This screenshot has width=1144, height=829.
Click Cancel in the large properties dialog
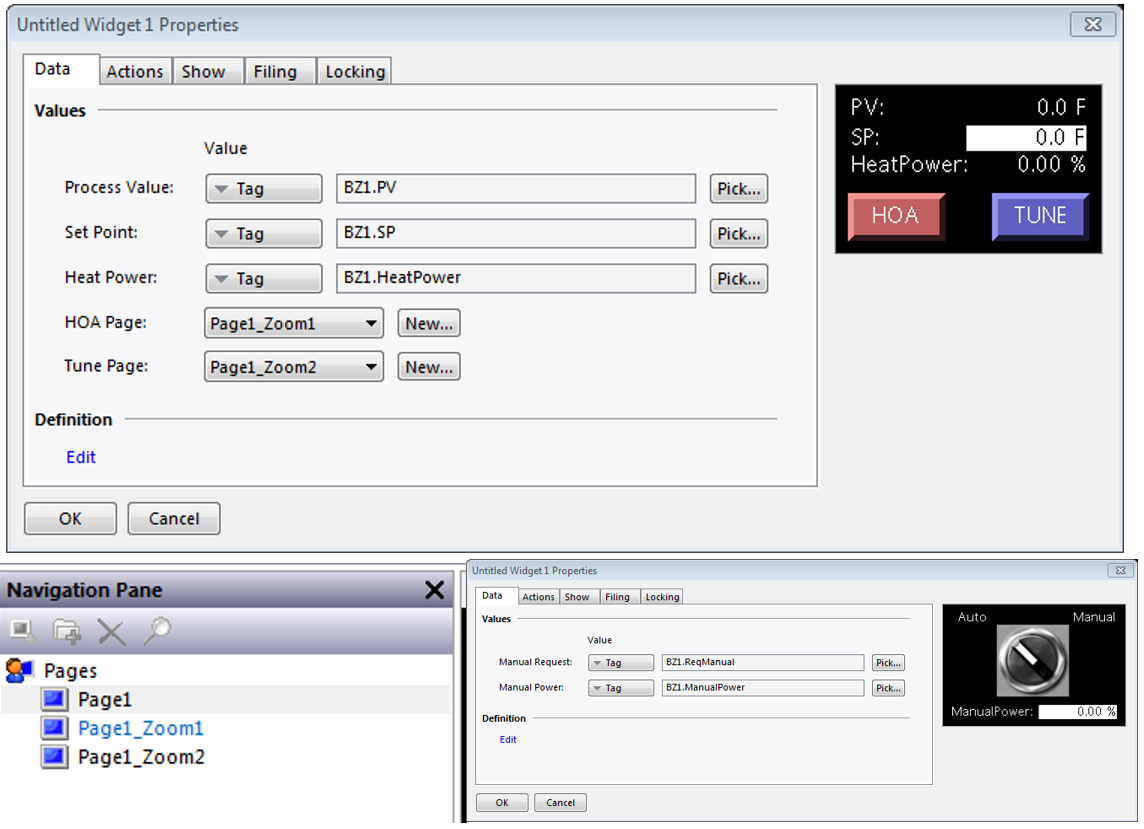[174, 519]
